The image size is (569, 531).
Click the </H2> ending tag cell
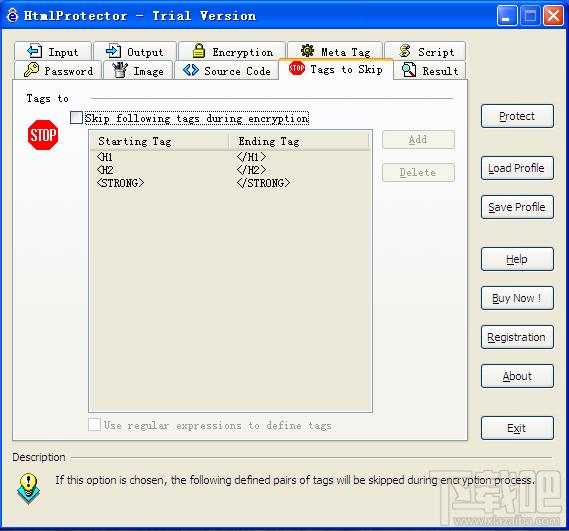251,170
